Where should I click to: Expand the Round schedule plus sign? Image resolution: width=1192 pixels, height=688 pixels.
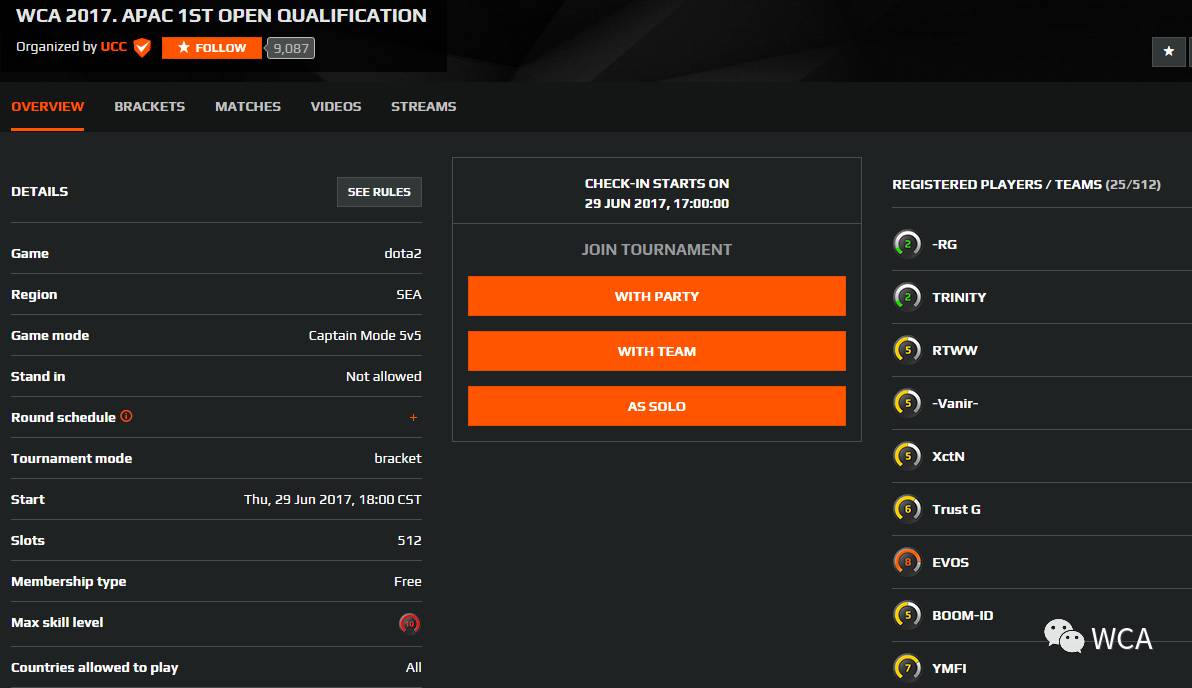(x=413, y=418)
